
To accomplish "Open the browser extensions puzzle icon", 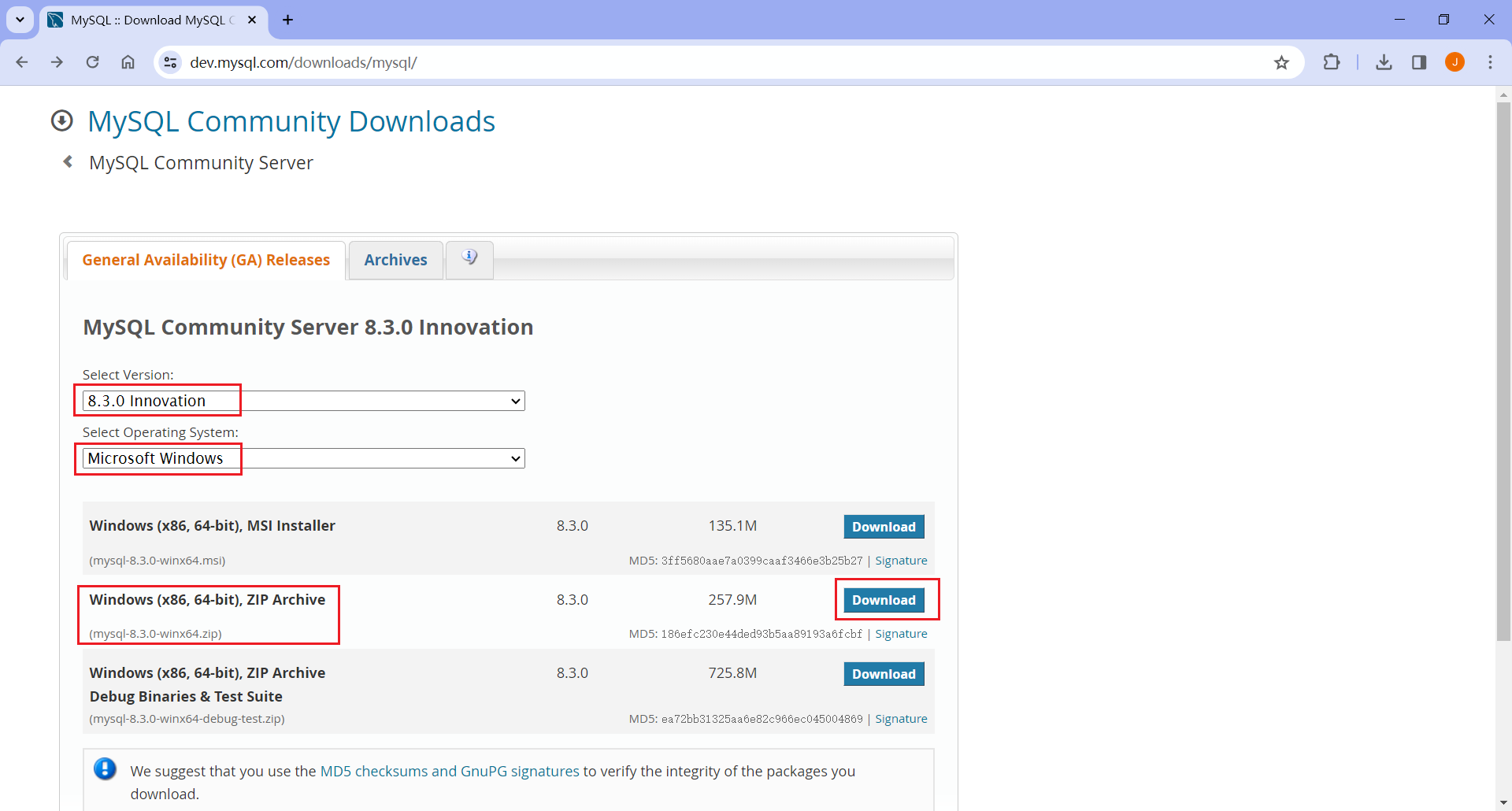I will point(1332,62).
